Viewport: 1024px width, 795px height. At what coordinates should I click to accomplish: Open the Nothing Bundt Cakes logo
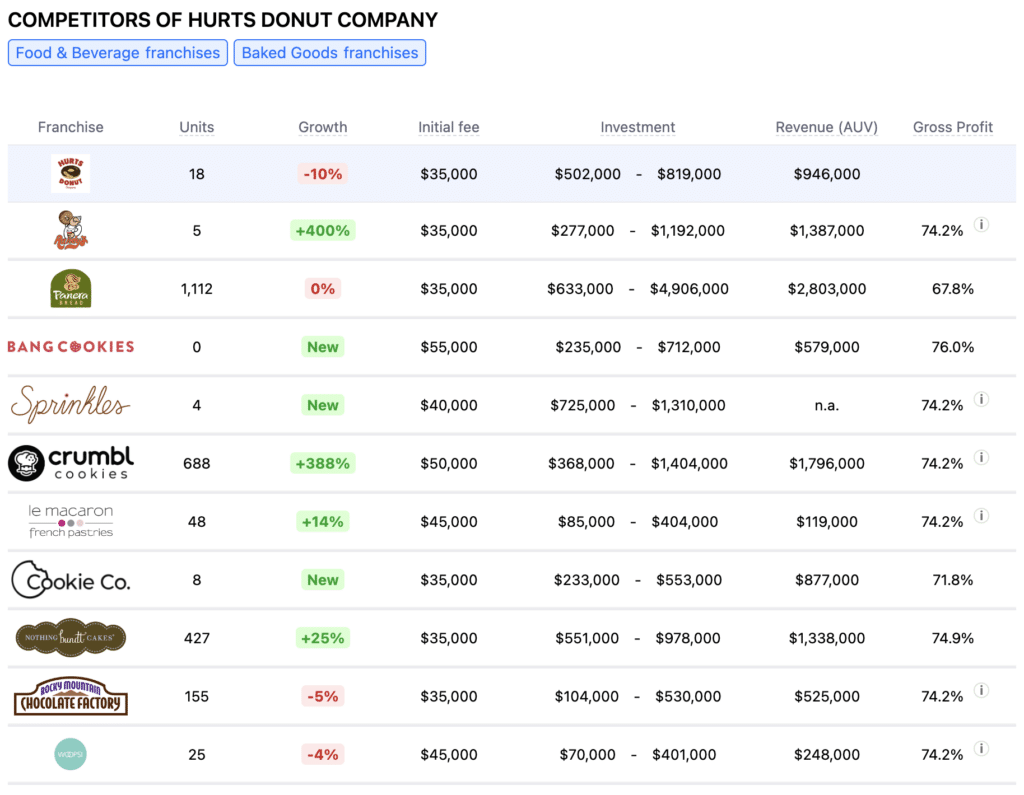pyautogui.click(x=71, y=638)
